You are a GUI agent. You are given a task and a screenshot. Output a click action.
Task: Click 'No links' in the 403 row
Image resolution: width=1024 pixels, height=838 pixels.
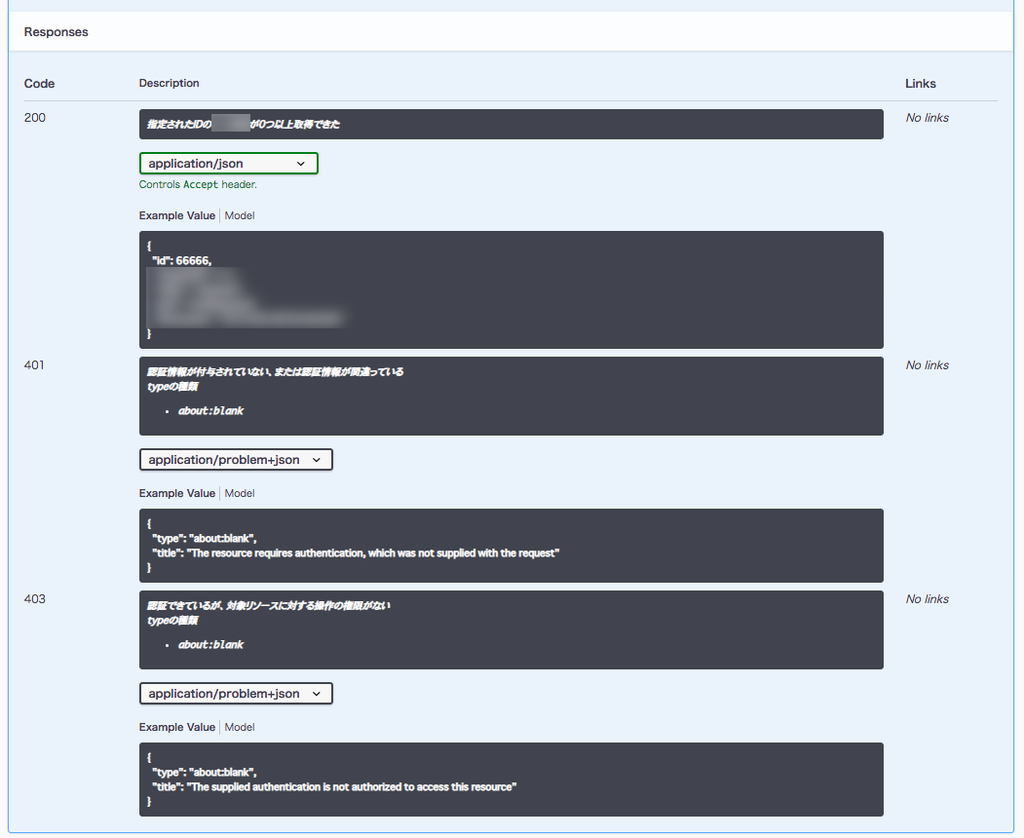pos(927,599)
